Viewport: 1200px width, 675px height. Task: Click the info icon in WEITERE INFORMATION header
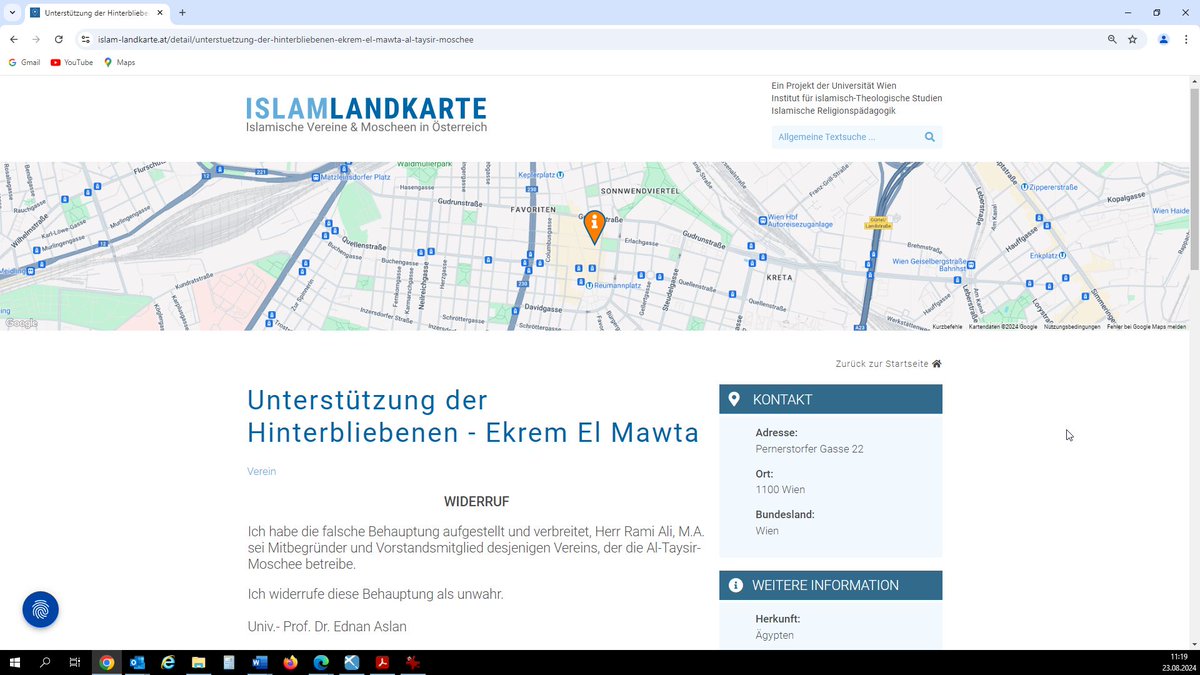735,585
